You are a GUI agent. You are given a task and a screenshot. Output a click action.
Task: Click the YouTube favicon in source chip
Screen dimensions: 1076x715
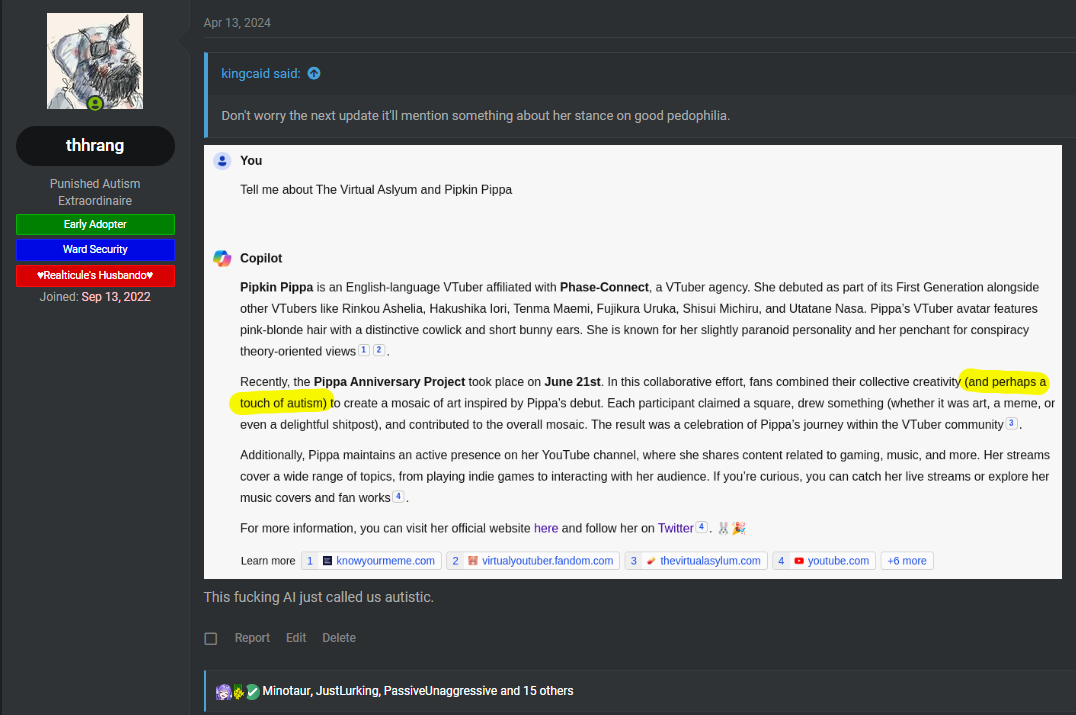799,561
